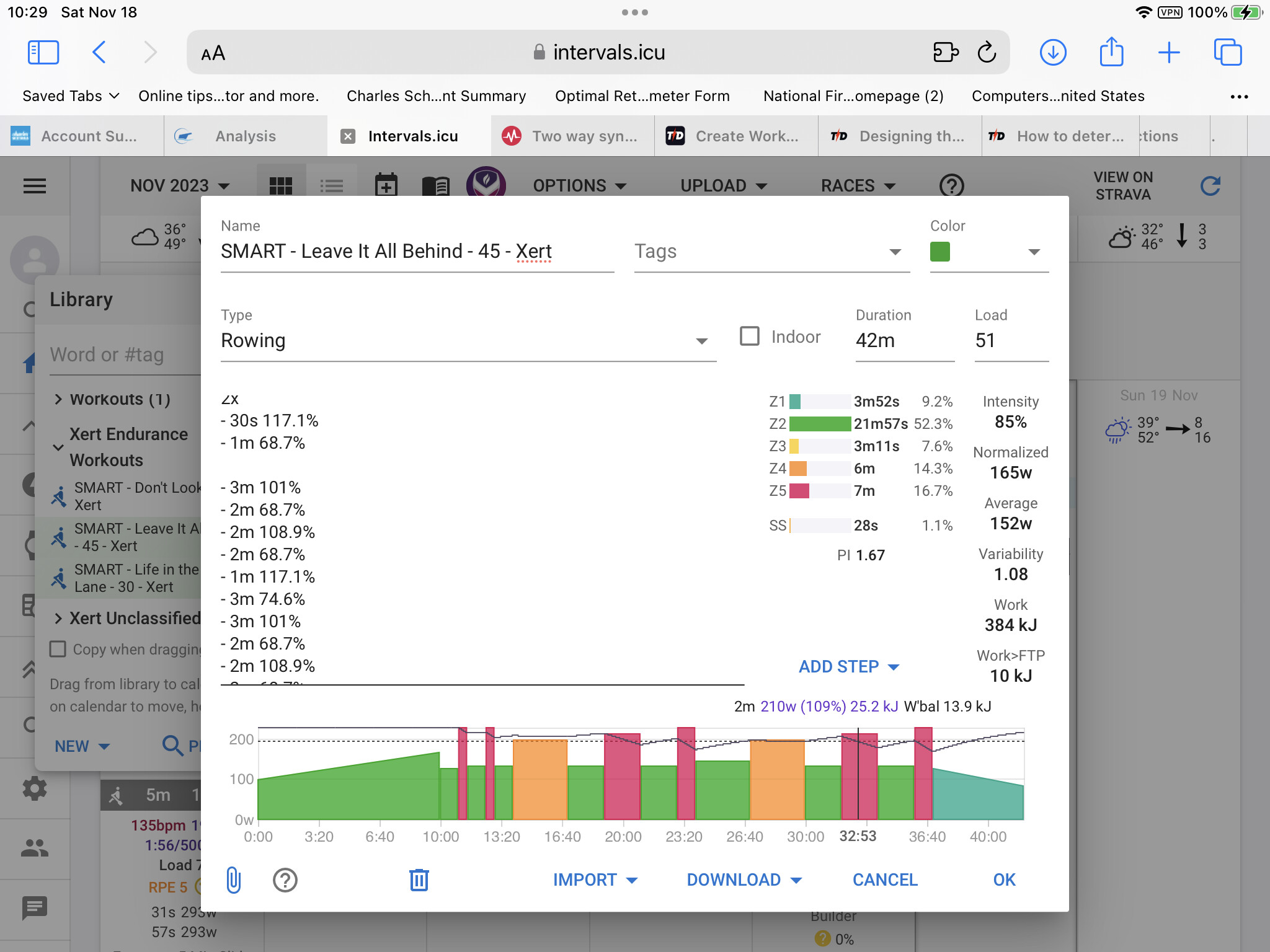The height and width of the screenshot is (952, 1270).
Task: Focus the library Word or #tag search
Action: (125, 355)
